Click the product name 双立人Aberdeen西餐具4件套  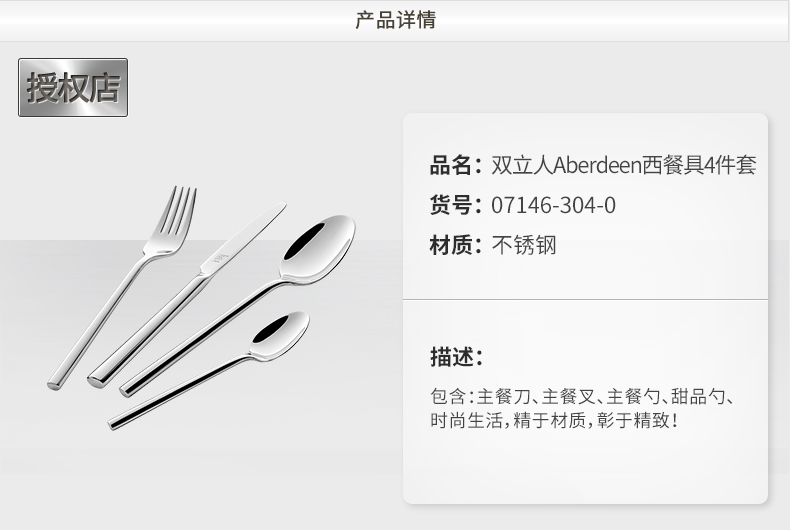coord(624,165)
